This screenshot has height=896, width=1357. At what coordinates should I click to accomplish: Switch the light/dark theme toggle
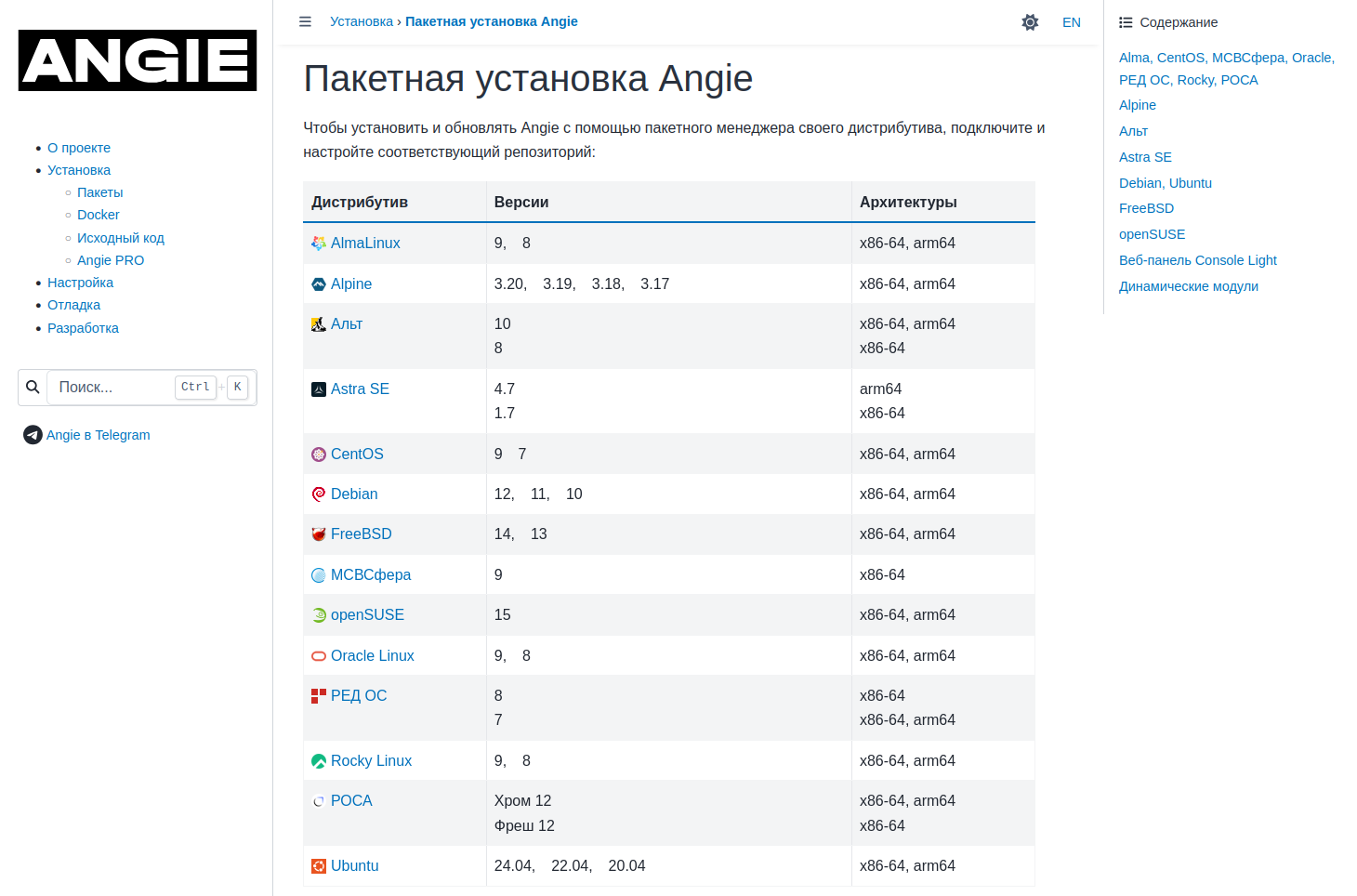[1030, 22]
